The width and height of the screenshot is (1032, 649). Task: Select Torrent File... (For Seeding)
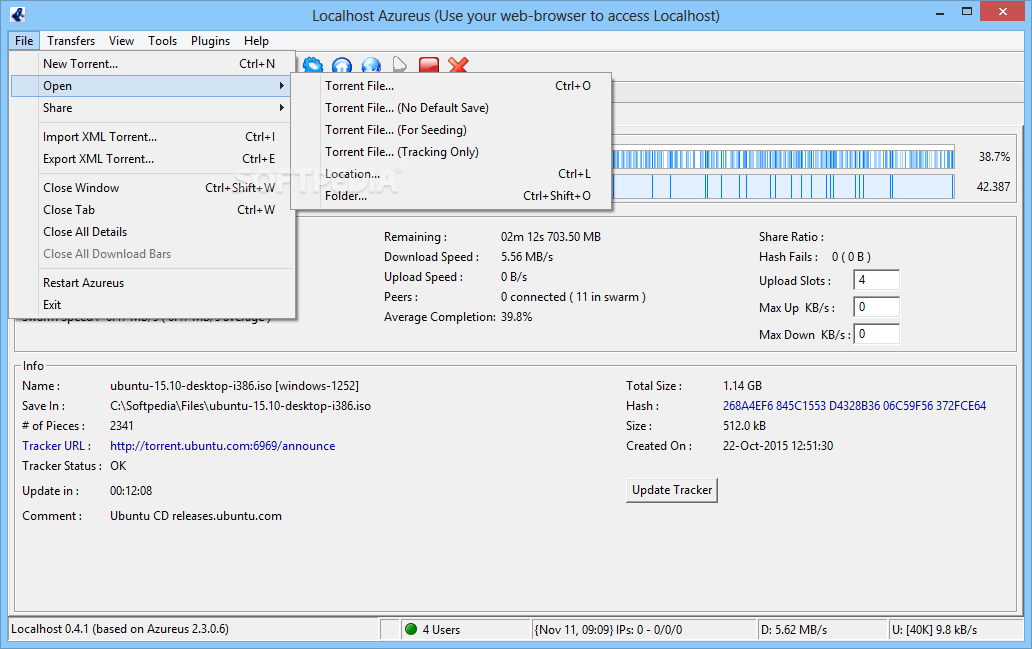tap(452, 130)
